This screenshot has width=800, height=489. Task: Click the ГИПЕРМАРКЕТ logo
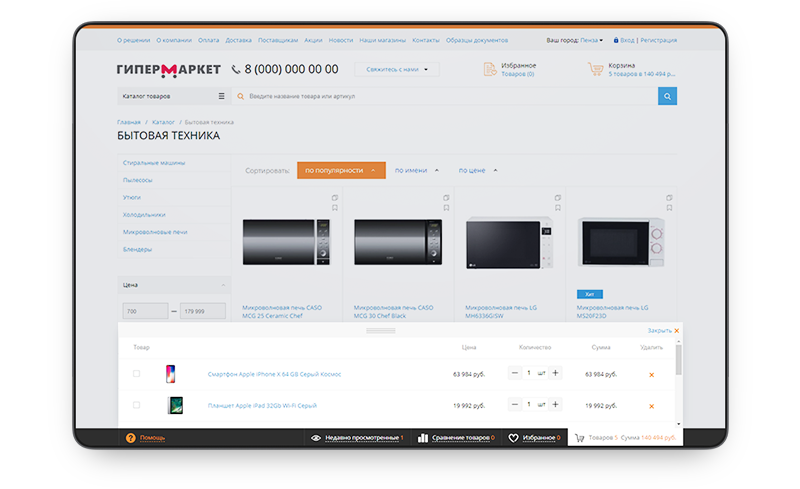coord(168,70)
